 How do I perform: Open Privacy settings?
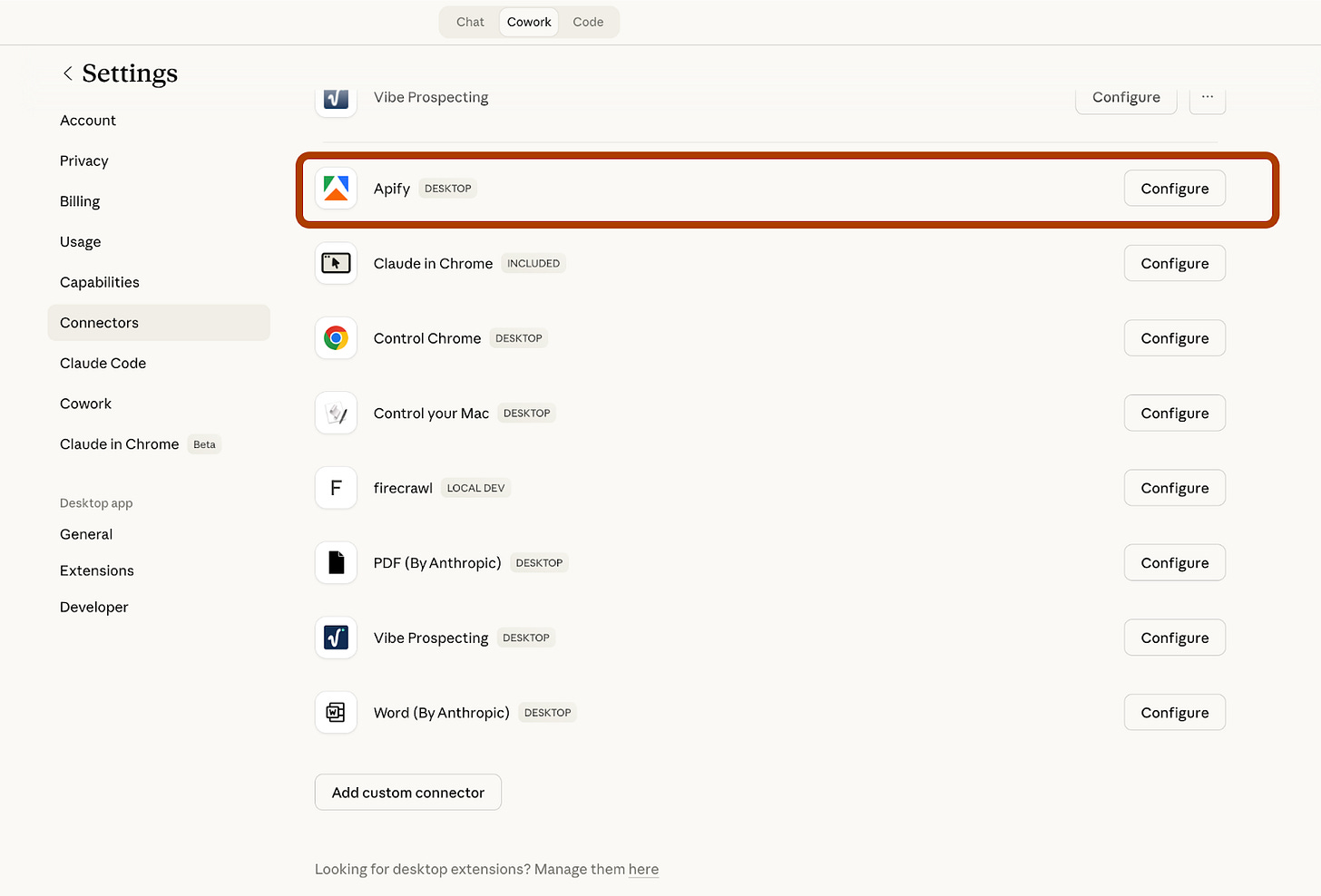tap(84, 161)
